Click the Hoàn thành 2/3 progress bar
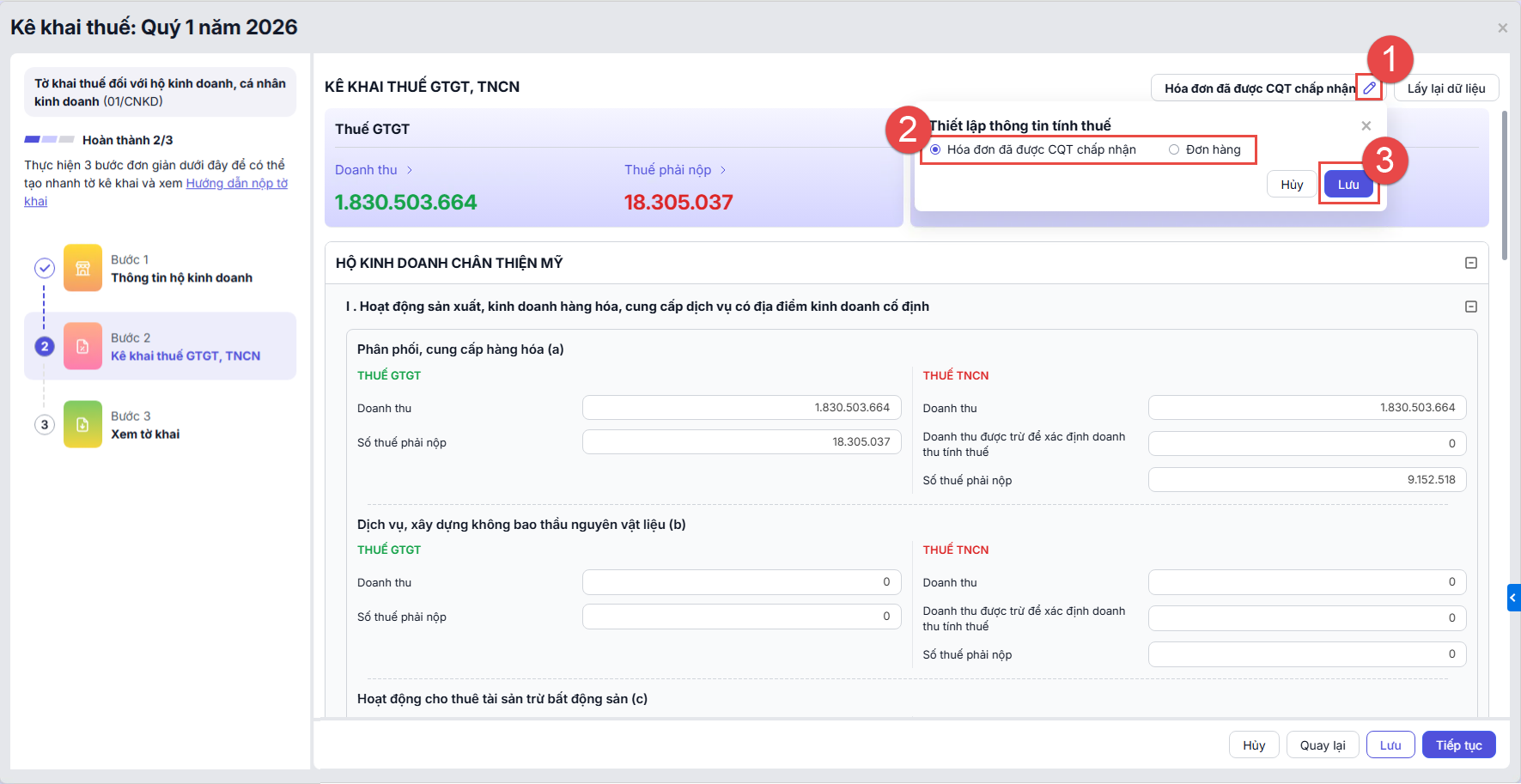The image size is (1521, 784). 48,139
